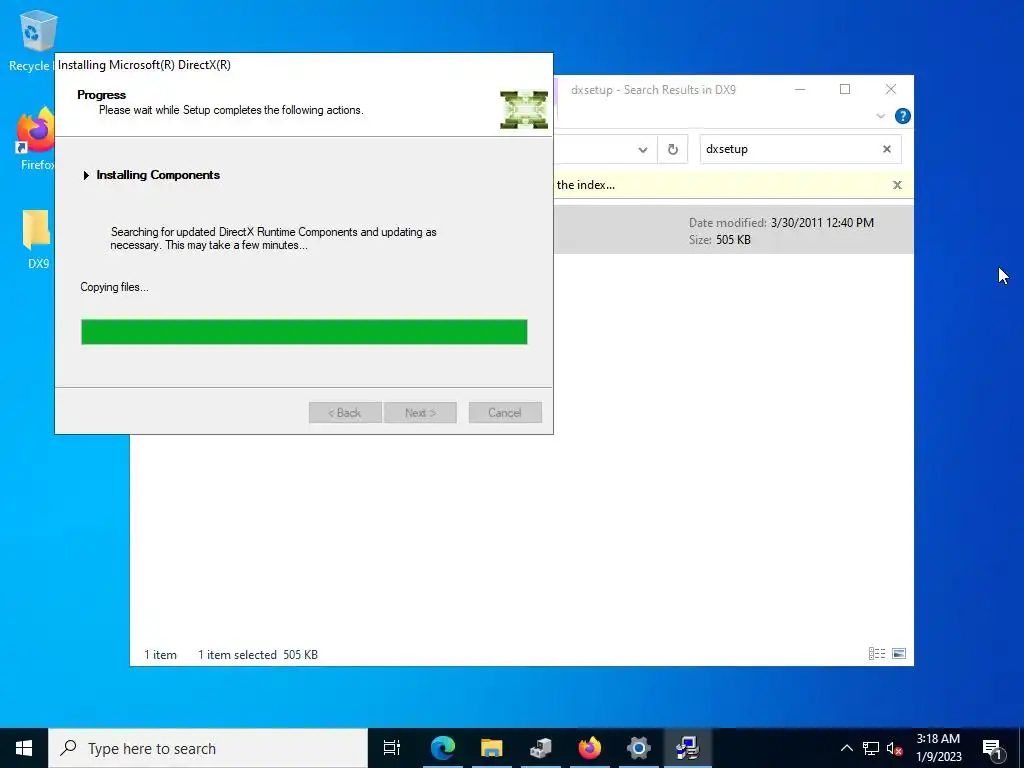1024x768 pixels.
Task: Minimize the Explorer search results window
Action: pyautogui.click(x=800, y=89)
